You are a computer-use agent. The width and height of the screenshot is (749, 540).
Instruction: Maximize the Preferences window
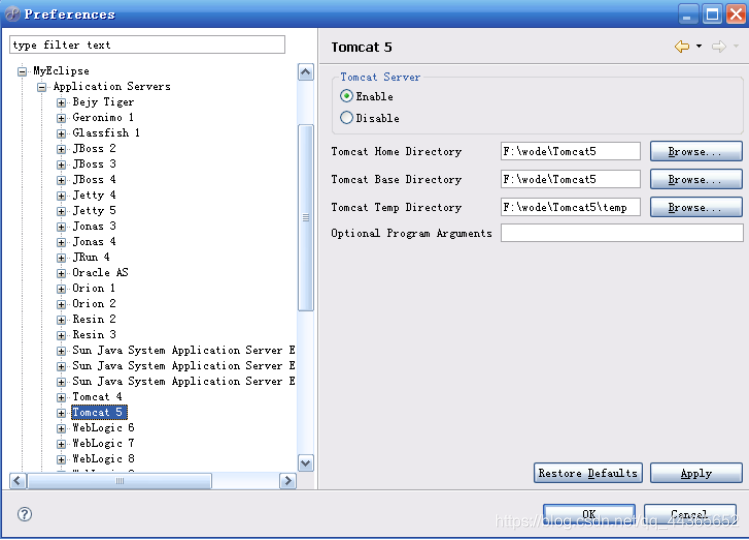[712, 14]
